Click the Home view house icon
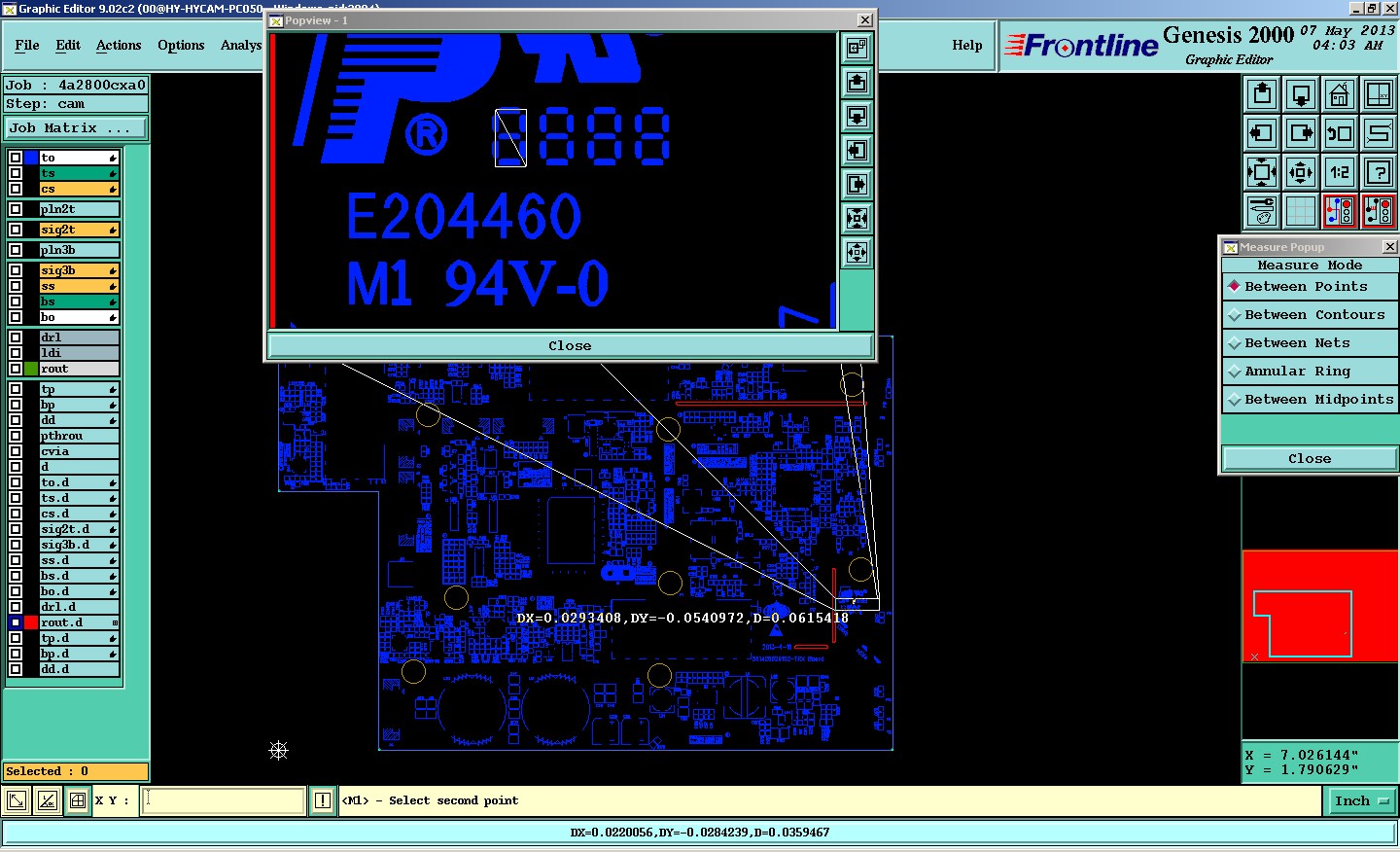The width and height of the screenshot is (1400, 852). pos(1340,94)
